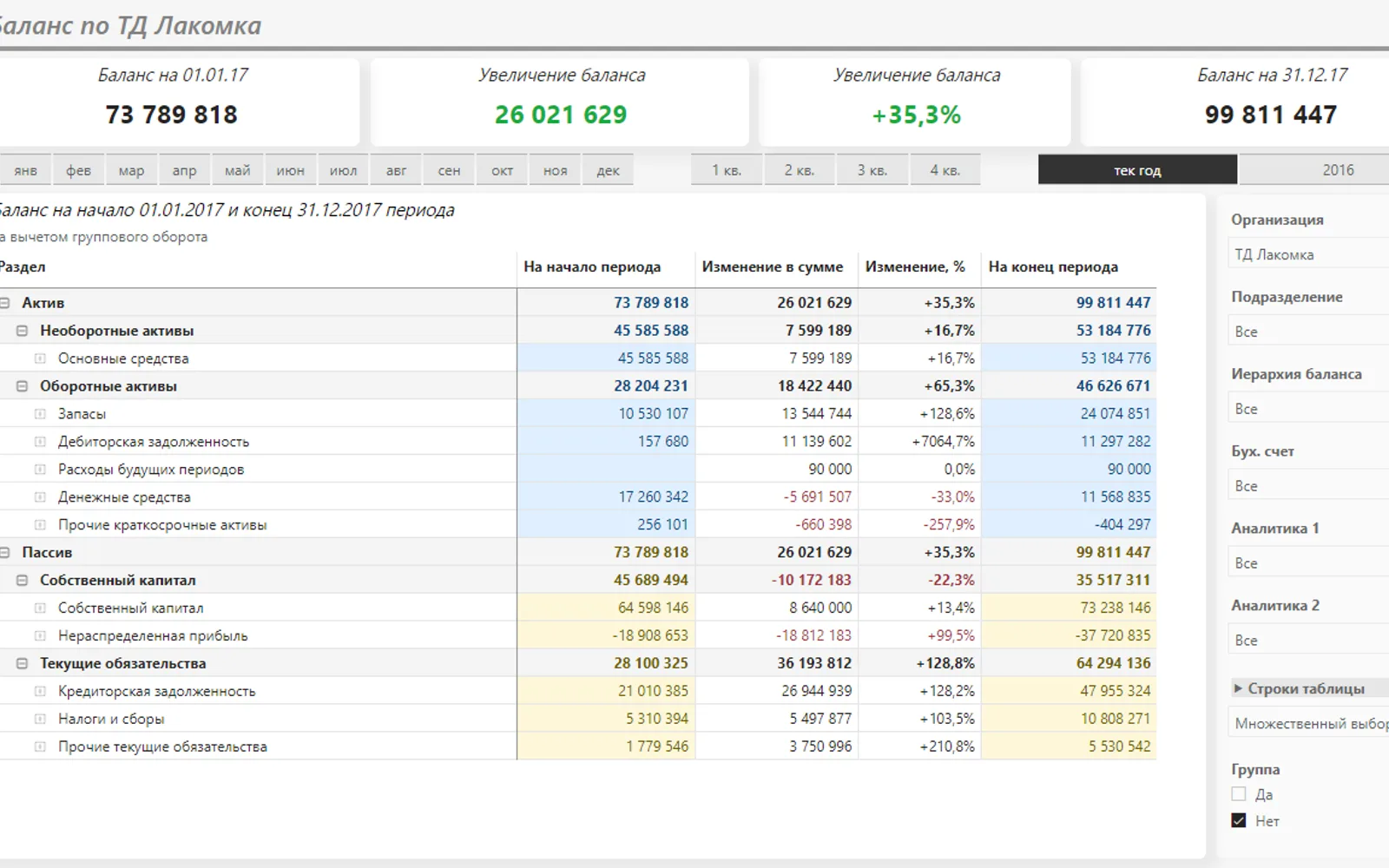Select the 3 кв. quarter button
Image resolution: width=1389 pixels, height=868 pixels.
[x=872, y=170]
